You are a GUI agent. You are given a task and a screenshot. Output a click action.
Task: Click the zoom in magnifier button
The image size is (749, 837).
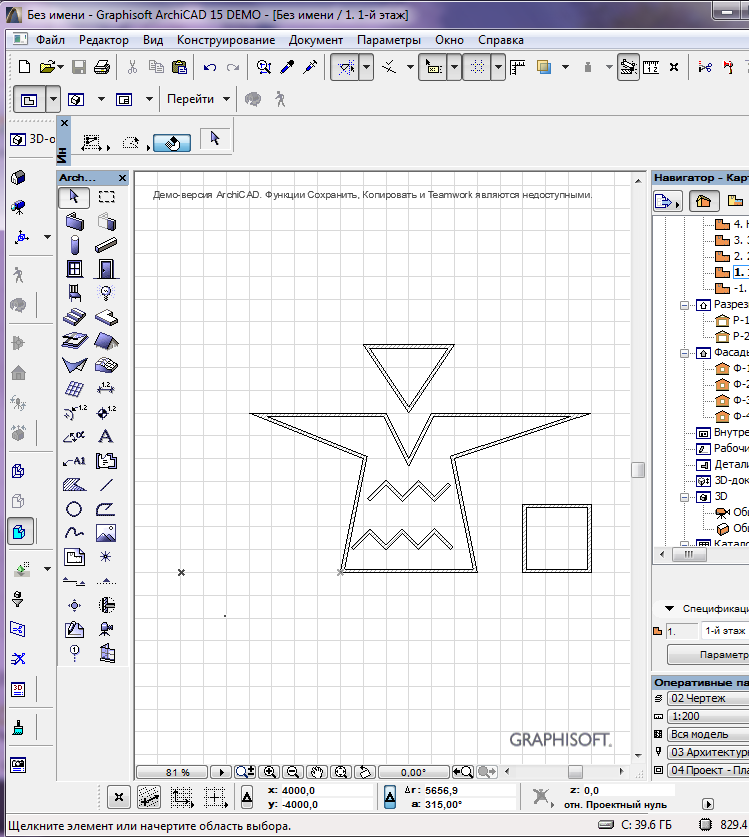coord(270,772)
